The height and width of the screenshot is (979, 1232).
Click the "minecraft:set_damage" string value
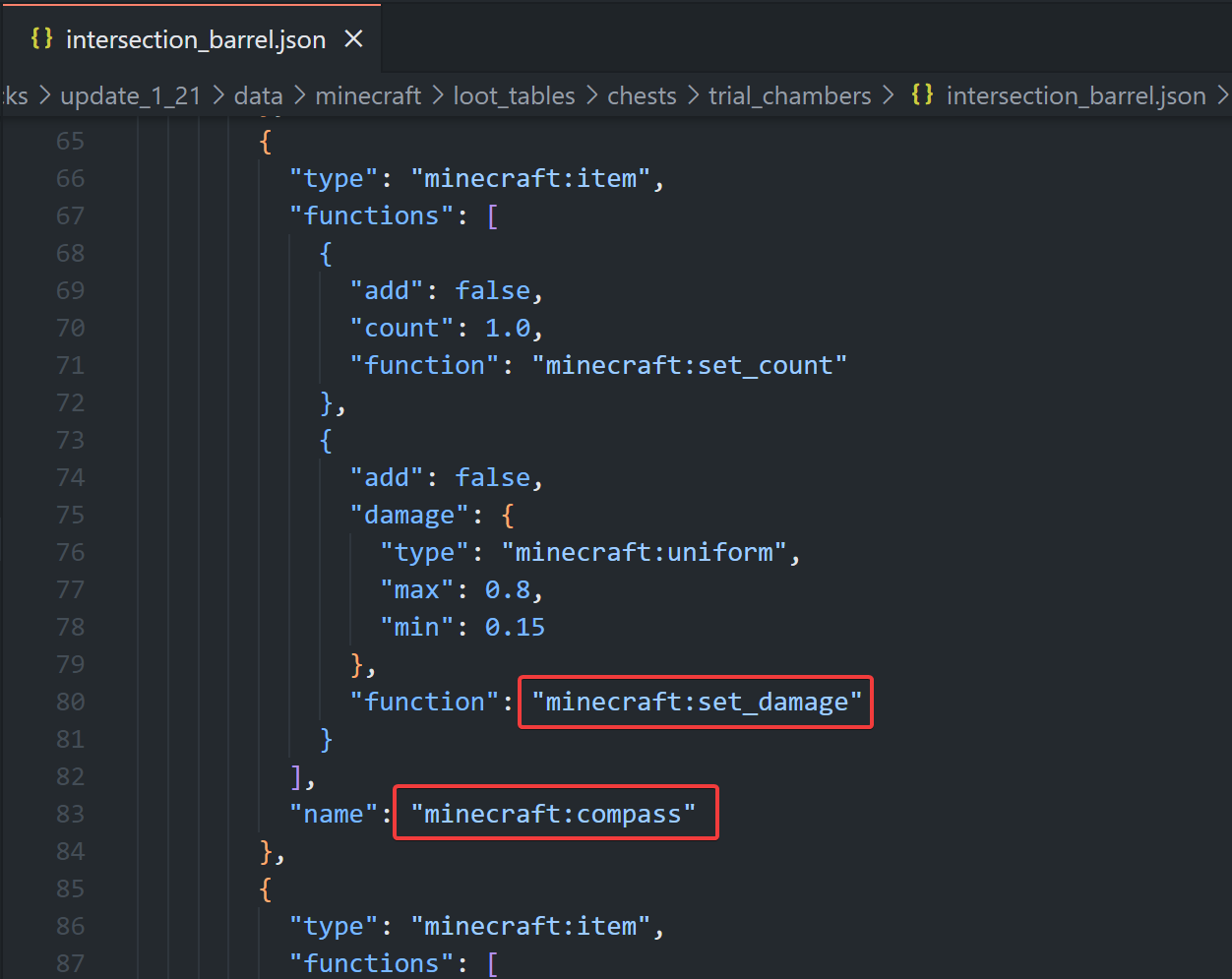click(x=696, y=702)
